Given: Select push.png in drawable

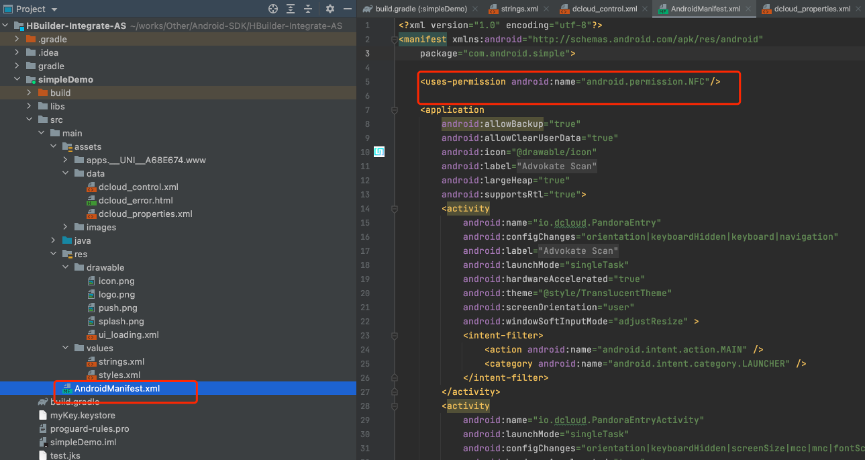Looking at the screenshot, I should 118,308.
